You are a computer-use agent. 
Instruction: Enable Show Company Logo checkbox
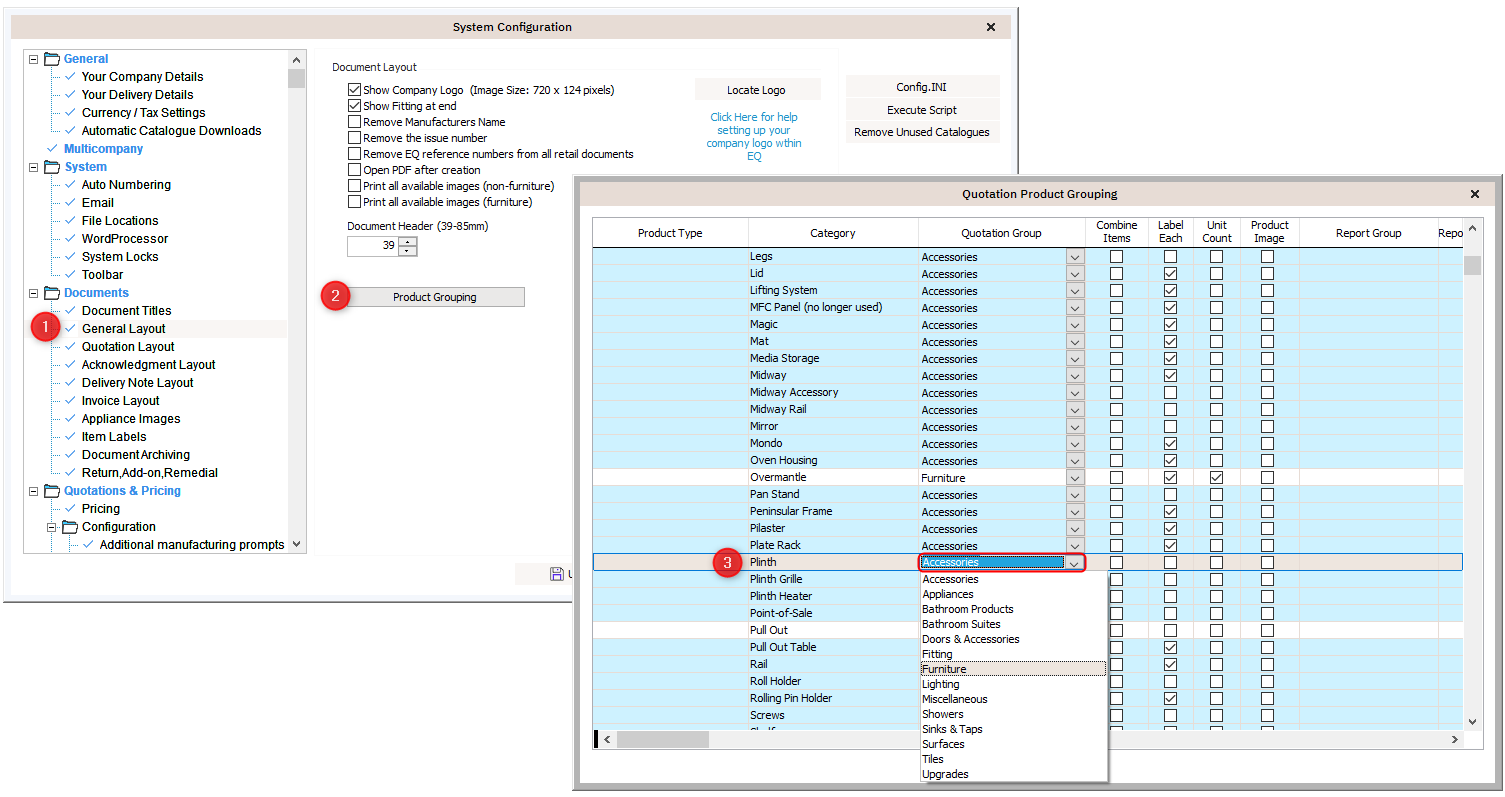pyautogui.click(x=354, y=90)
